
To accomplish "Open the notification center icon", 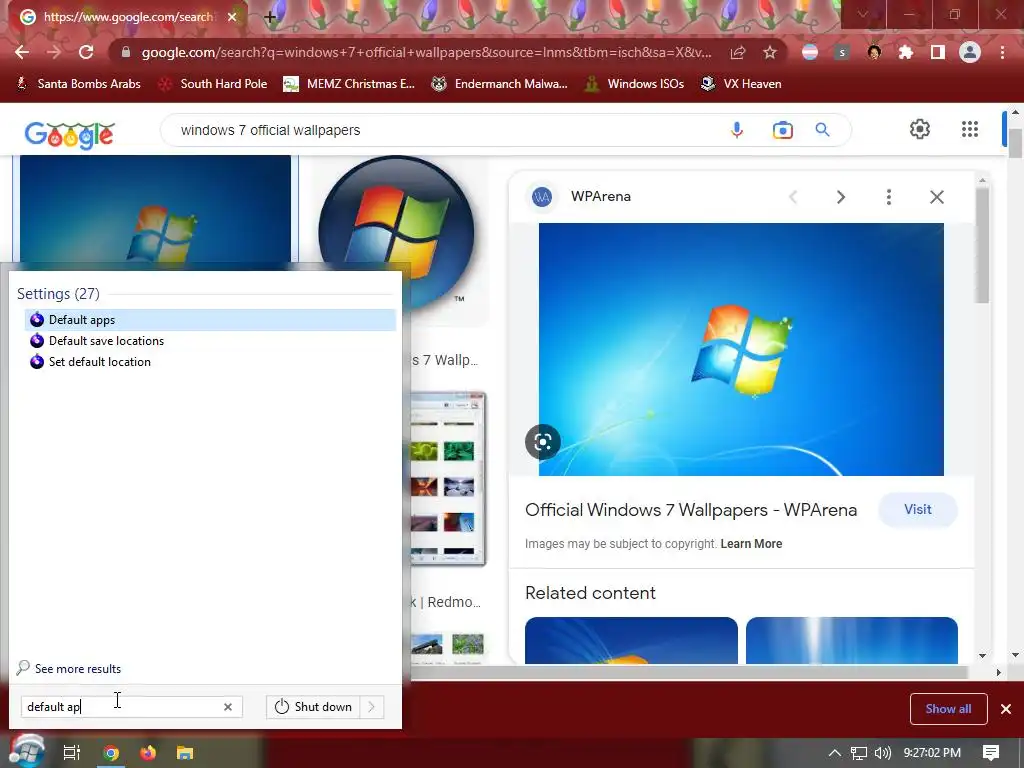I will [991, 753].
